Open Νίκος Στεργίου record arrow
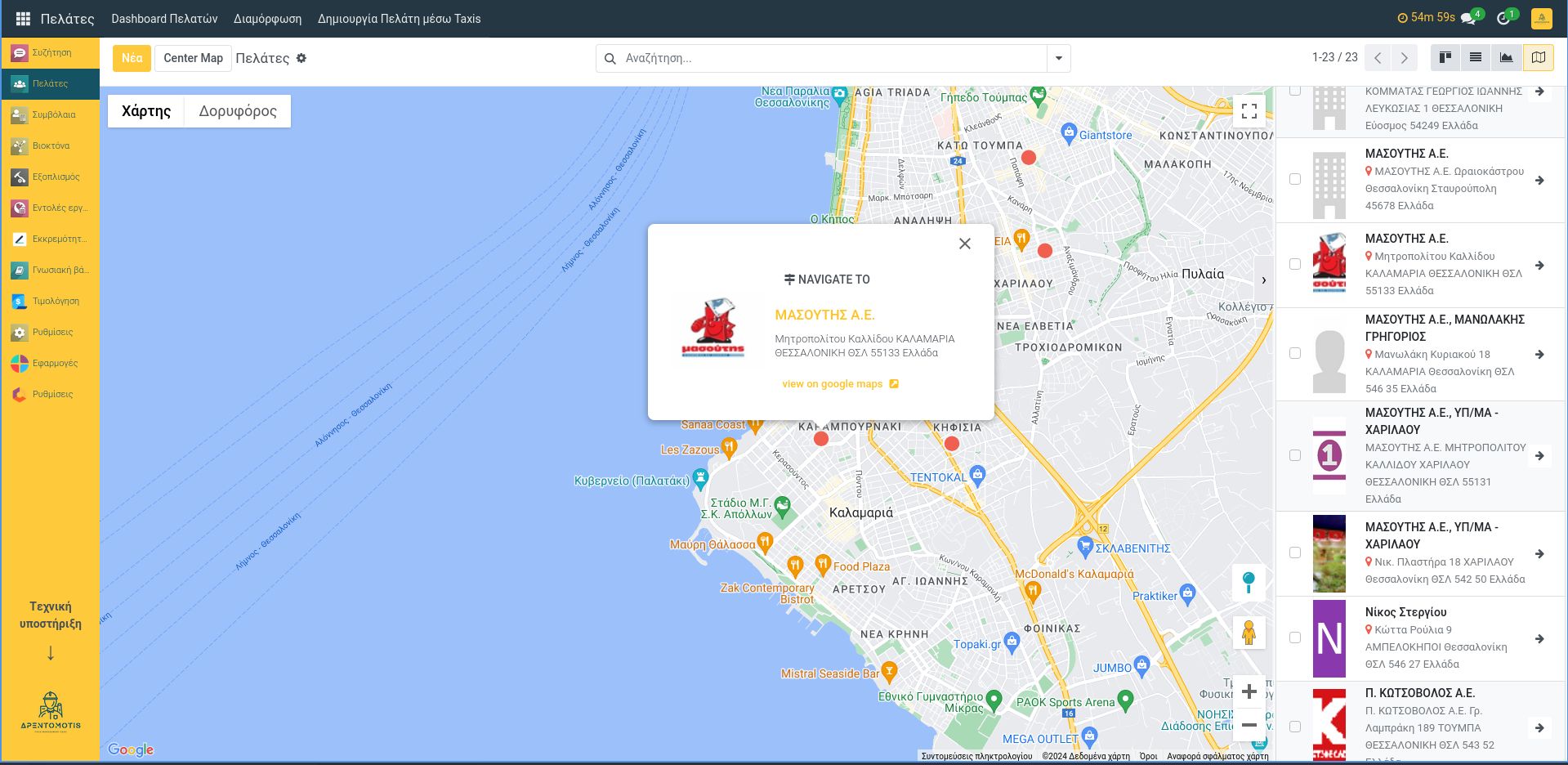This screenshot has width=1568, height=765. coord(1539,639)
